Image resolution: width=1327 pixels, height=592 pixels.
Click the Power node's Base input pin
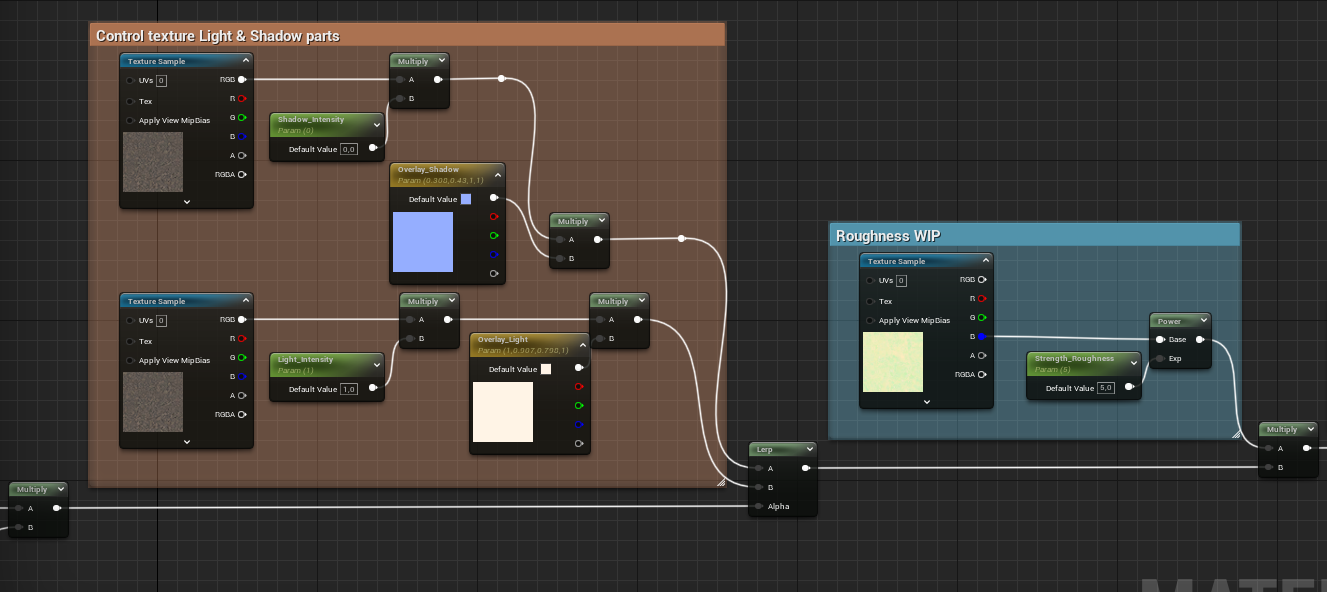pyautogui.click(x=1159, y=339)
